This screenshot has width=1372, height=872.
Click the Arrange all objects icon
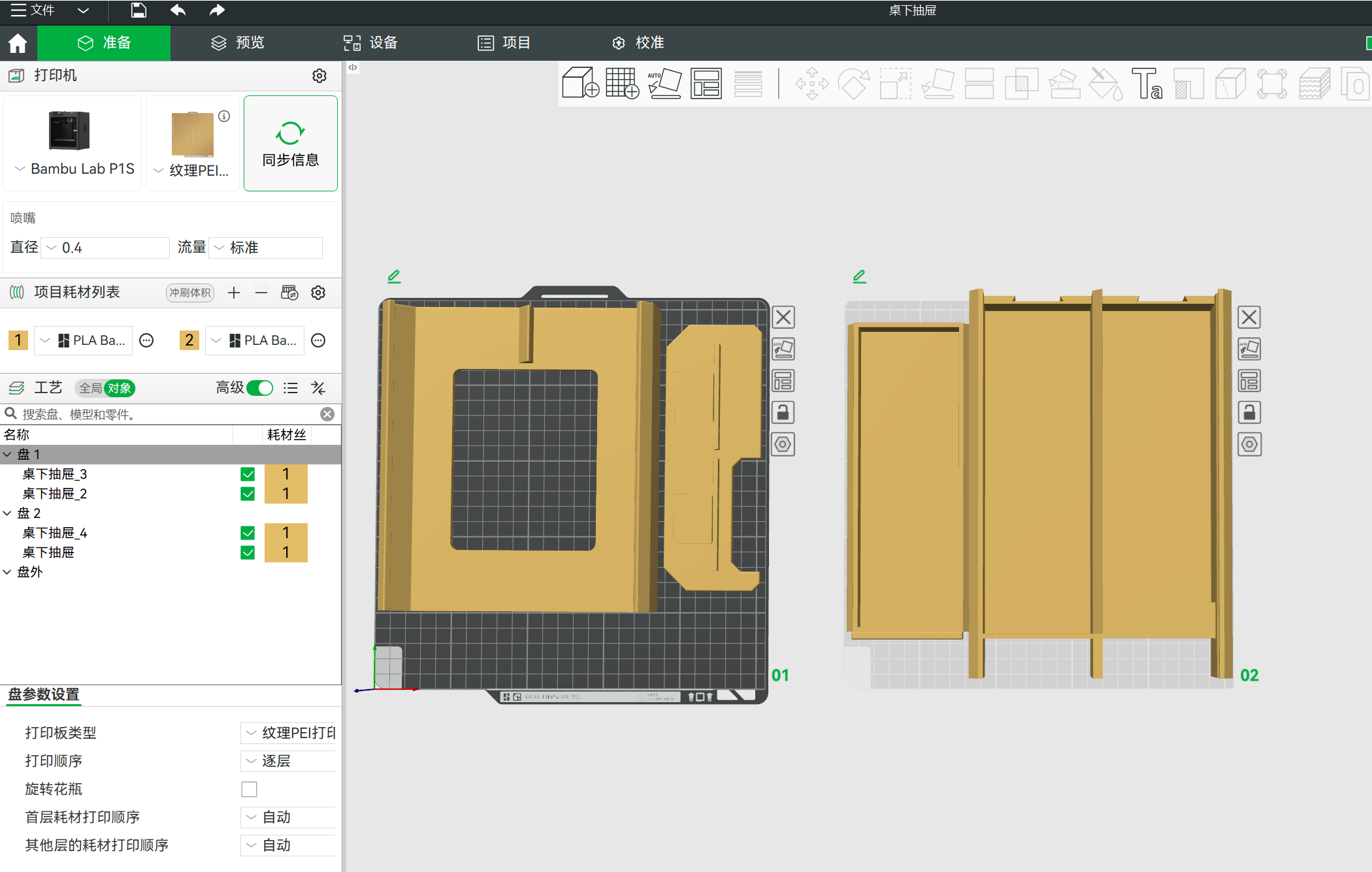[706, 84]
